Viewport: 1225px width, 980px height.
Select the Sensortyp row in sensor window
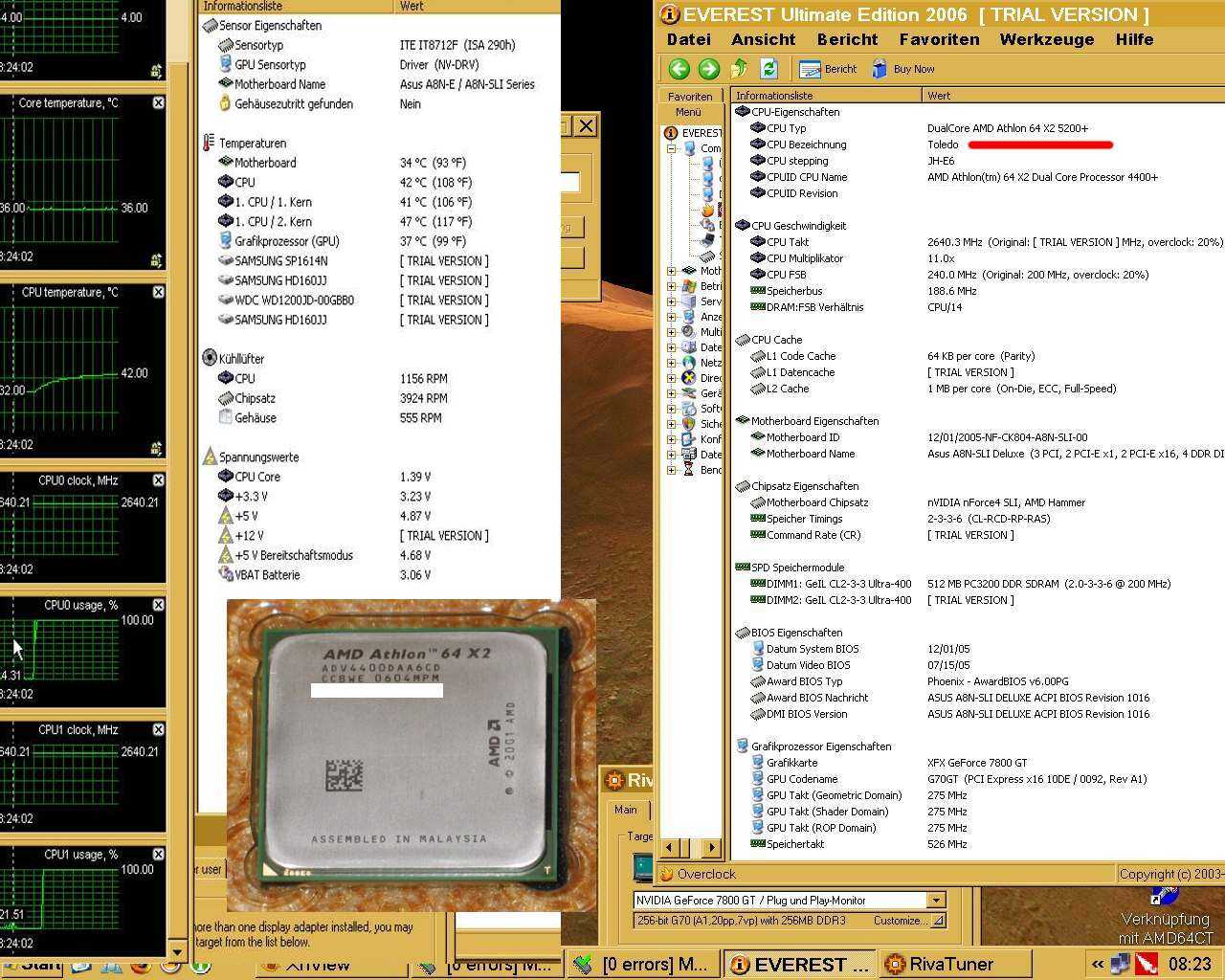380,45
